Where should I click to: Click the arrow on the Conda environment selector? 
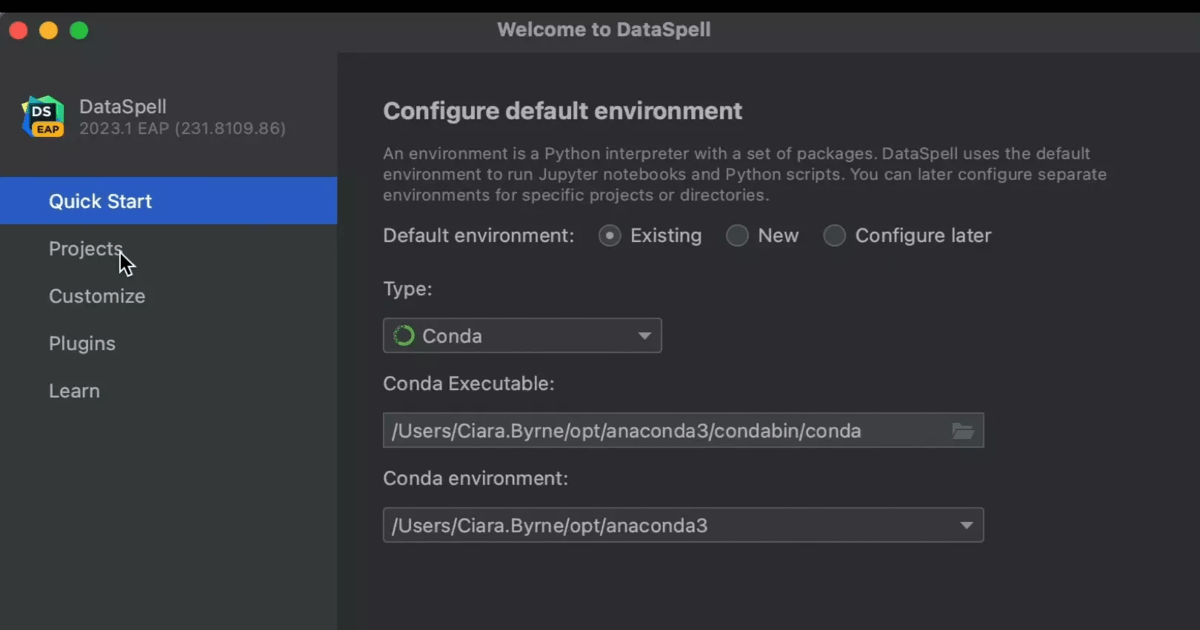click(966, 524)
